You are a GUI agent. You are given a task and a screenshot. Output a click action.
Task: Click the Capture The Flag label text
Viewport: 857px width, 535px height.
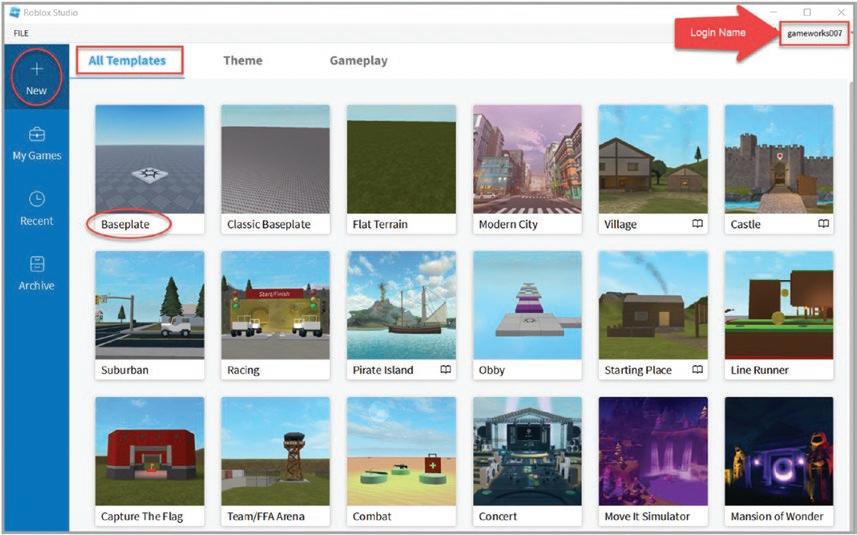coord(142,516)
